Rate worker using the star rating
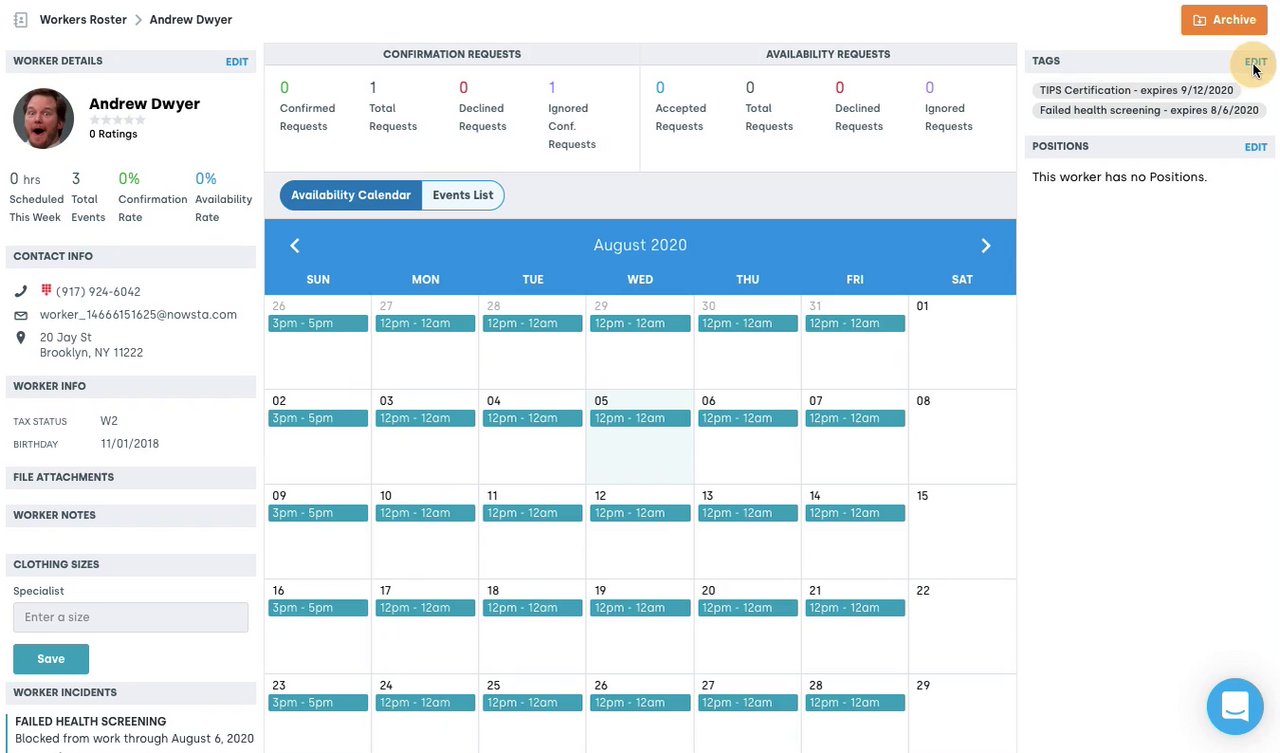 pos(118,120)
